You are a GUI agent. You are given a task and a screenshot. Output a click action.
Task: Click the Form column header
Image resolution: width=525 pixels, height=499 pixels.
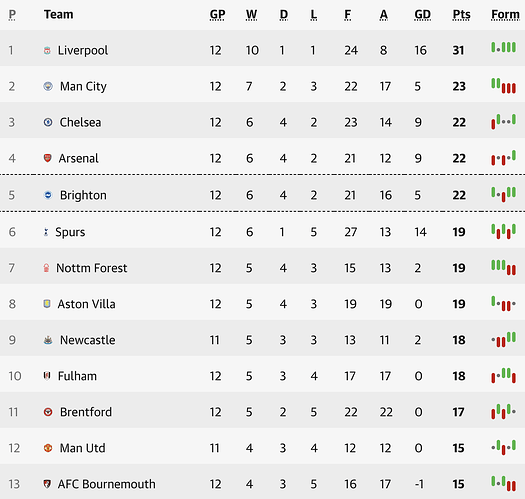click(x=505, y=15)
